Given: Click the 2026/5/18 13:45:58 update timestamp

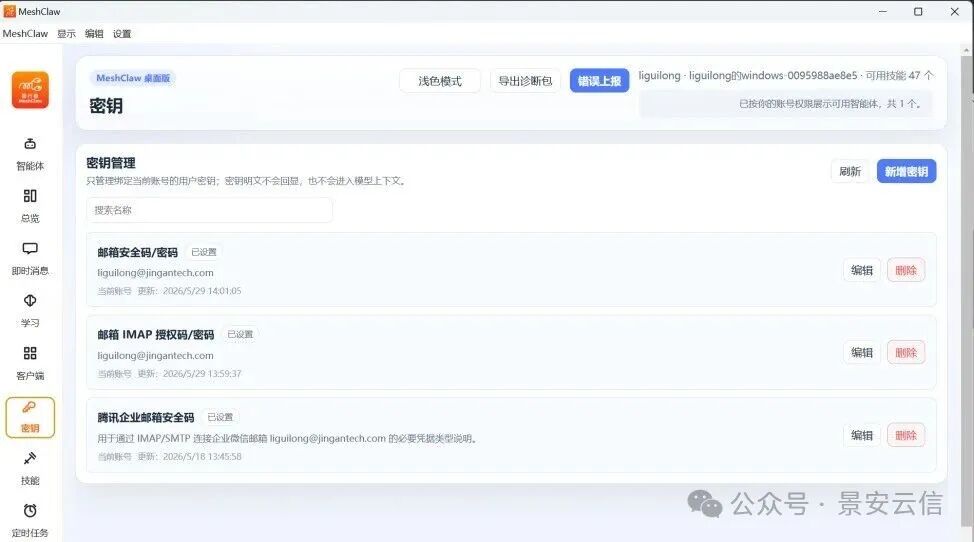Looking at the screenshot, I should [202, 456].
